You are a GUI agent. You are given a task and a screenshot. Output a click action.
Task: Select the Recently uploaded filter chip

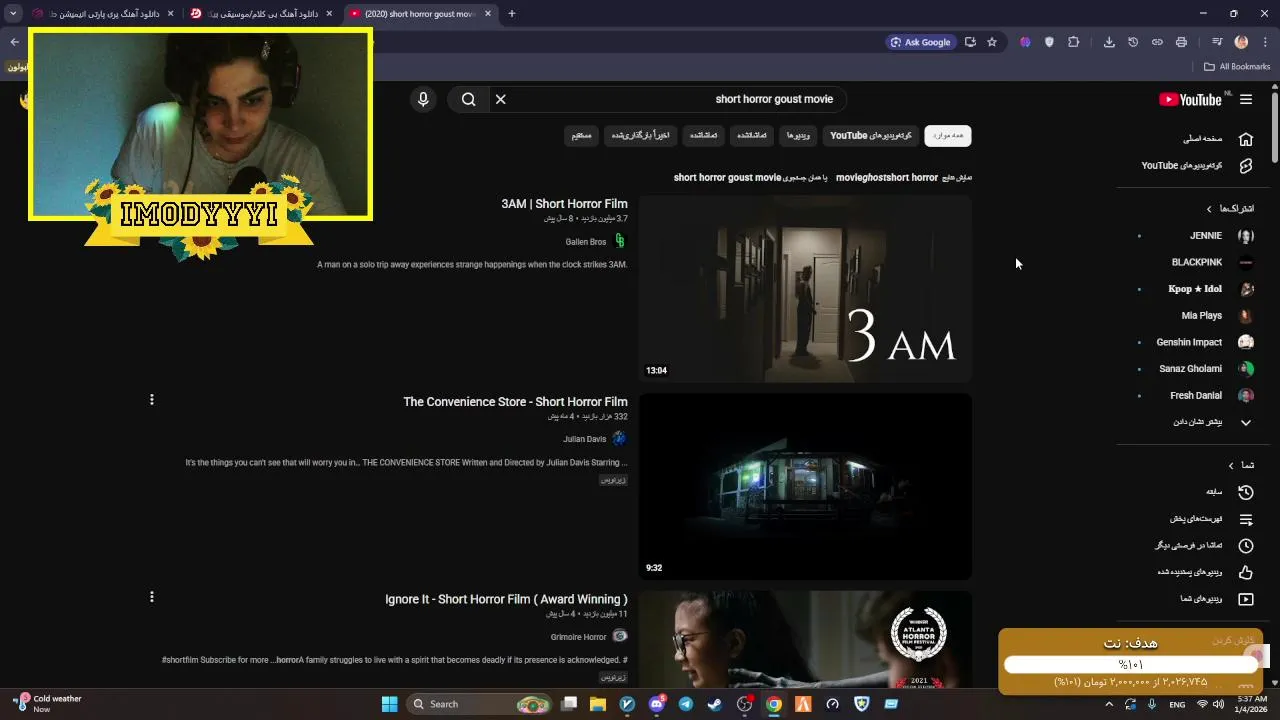point(641,135)
